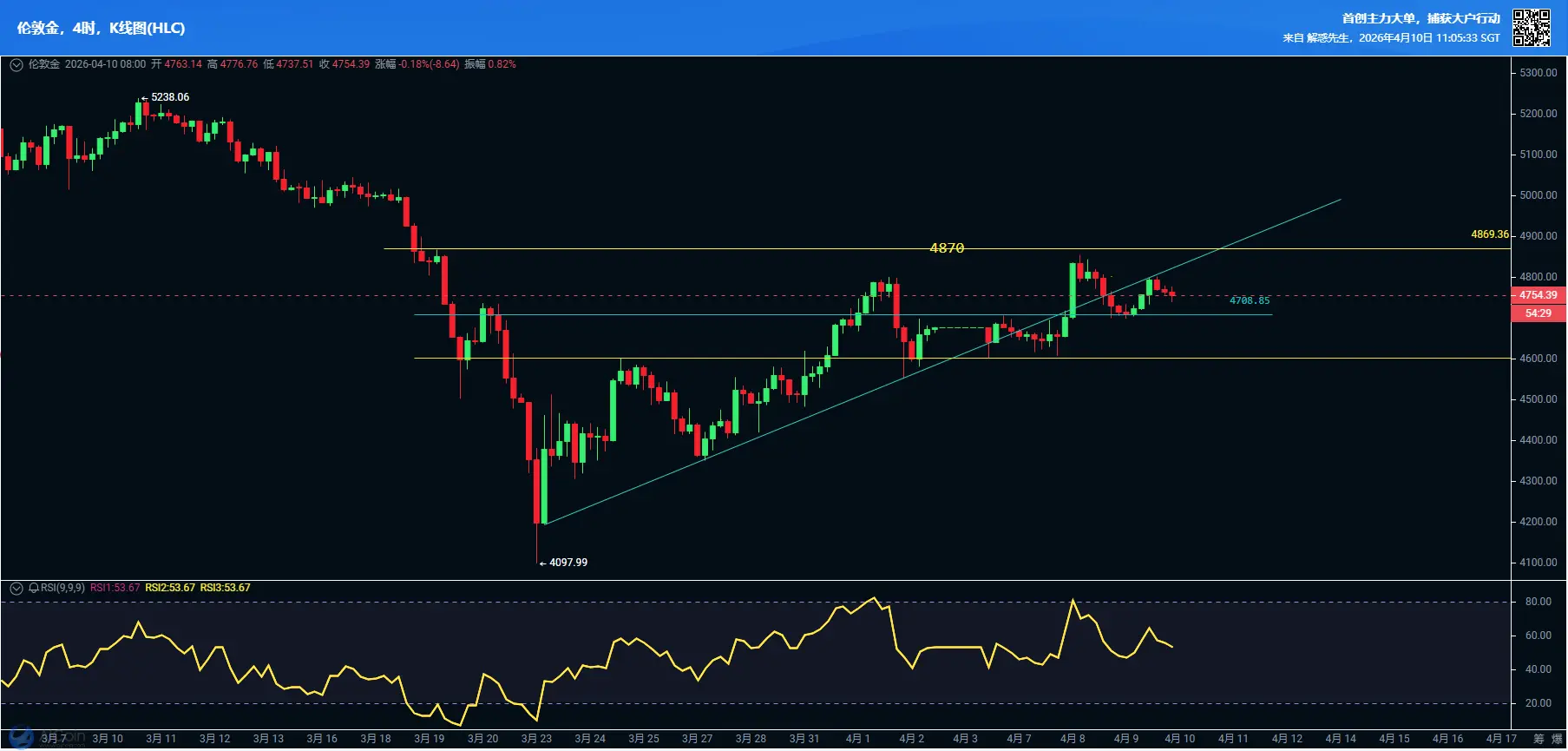Click the 4870 resistance line label

pos(947,248)
